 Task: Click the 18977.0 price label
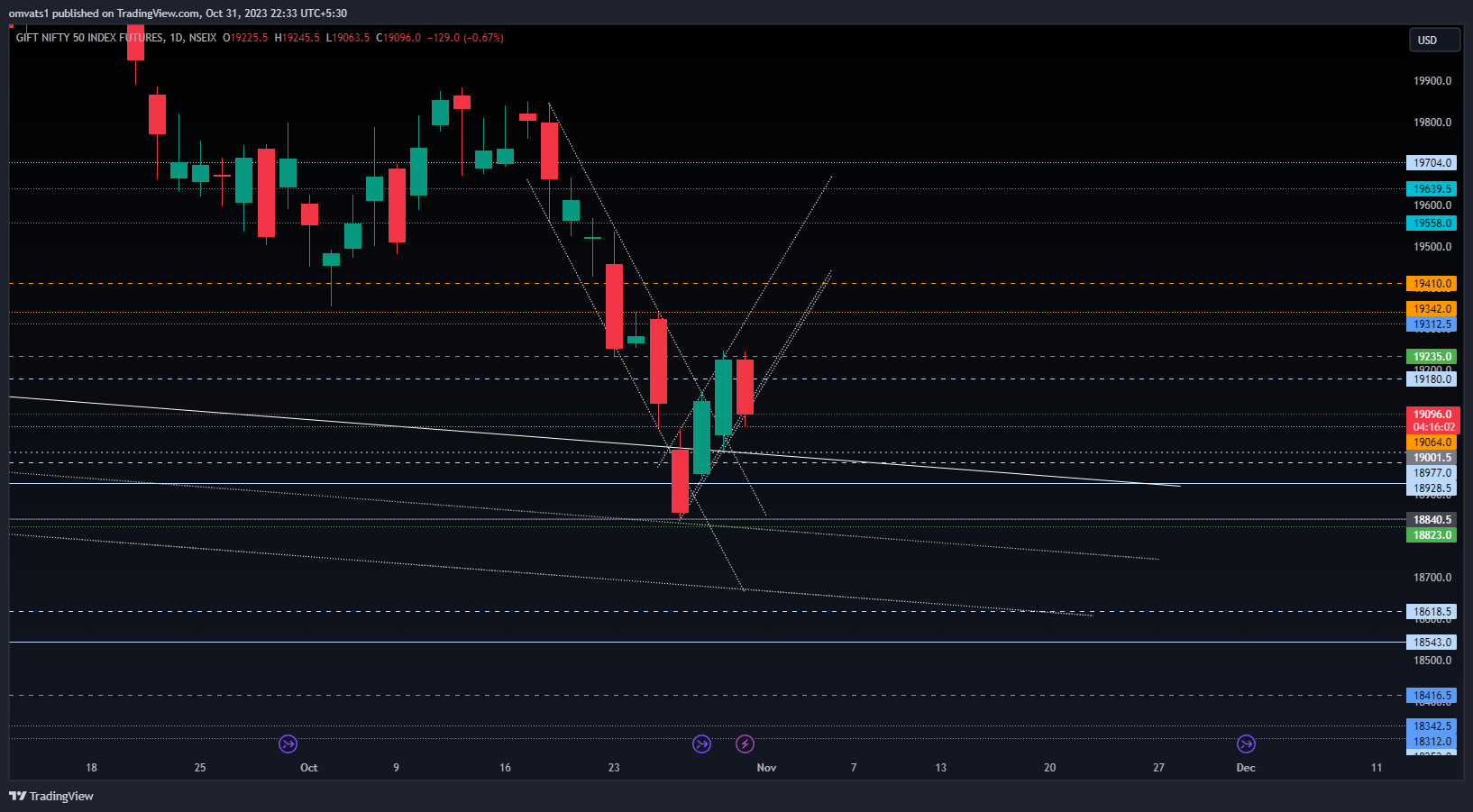[1432, 473]
